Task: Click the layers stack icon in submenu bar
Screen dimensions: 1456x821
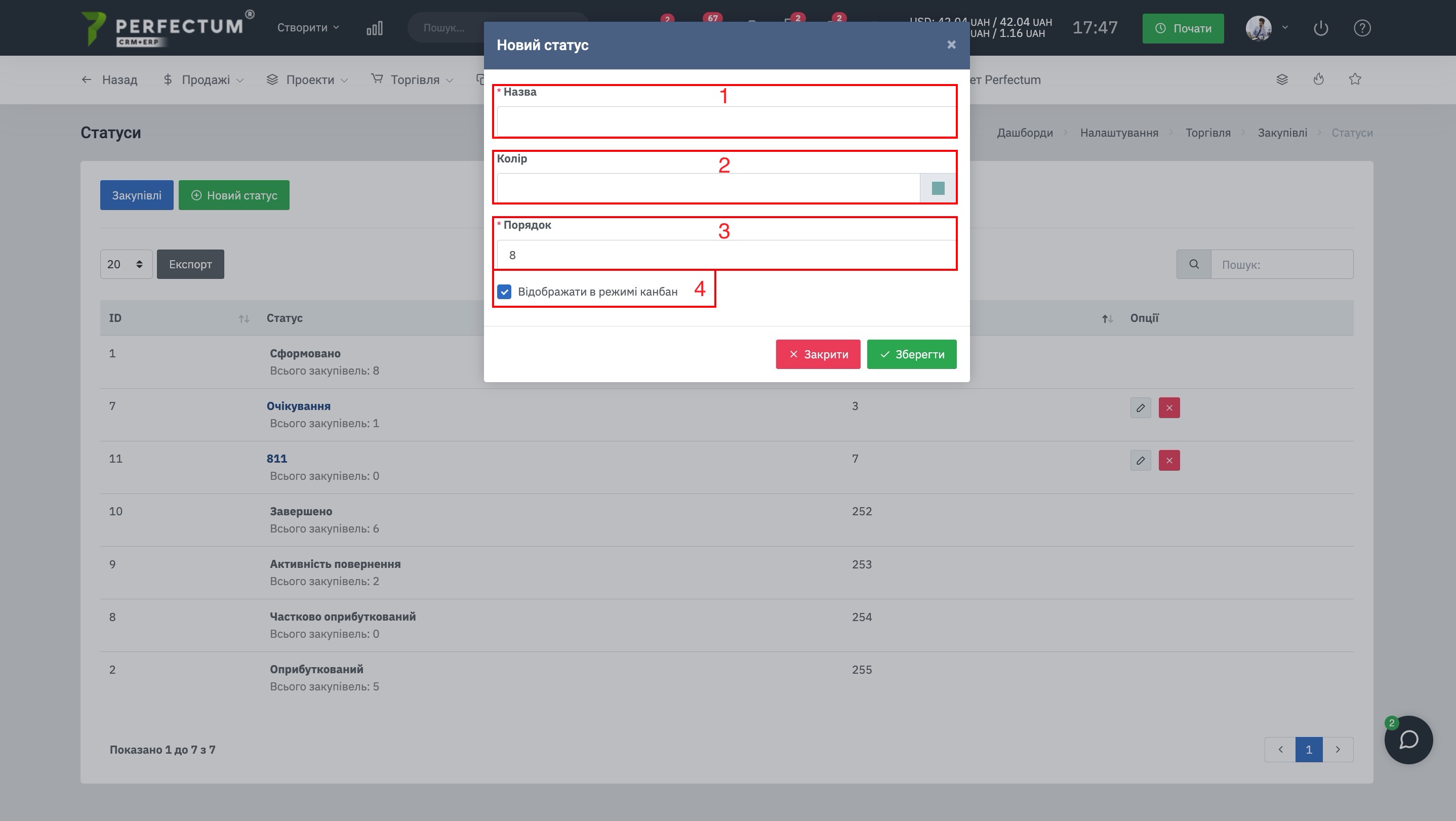Action: point(1282,79)
